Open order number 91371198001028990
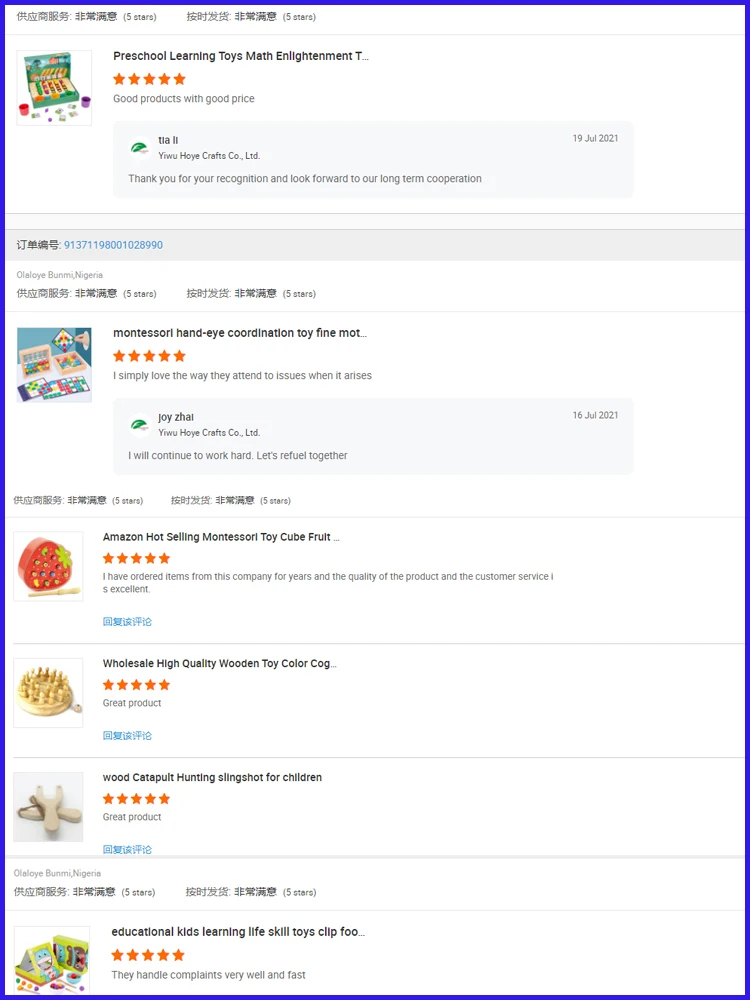750x1000 pixels. pos(113,245)
